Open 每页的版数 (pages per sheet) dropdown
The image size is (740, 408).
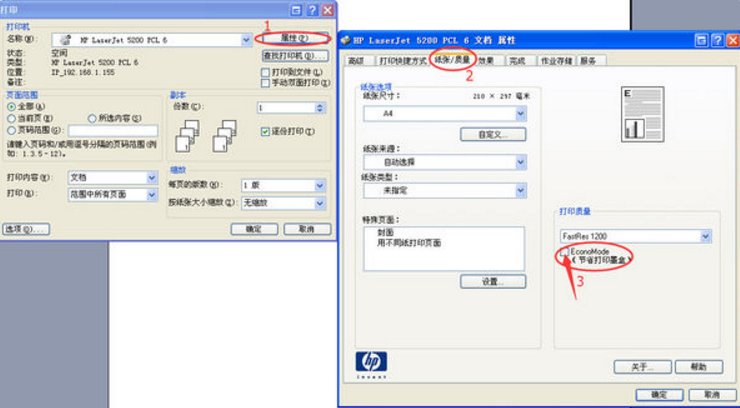pos(283,185)
